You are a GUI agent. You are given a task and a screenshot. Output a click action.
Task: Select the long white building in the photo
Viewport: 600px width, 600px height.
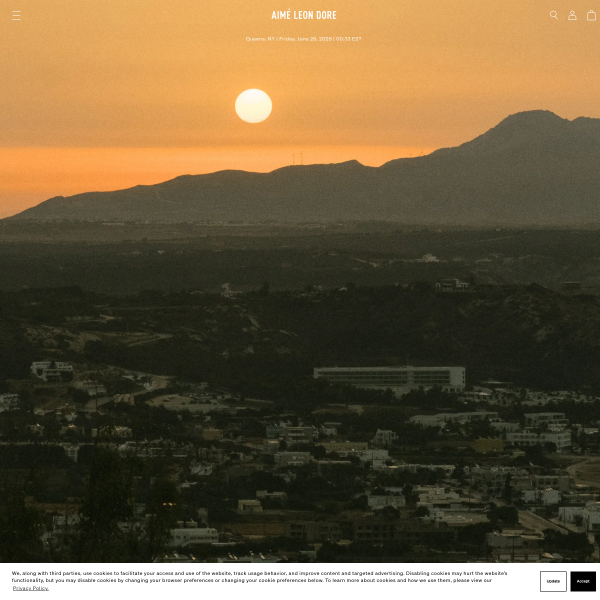click(x=390, y=378)
